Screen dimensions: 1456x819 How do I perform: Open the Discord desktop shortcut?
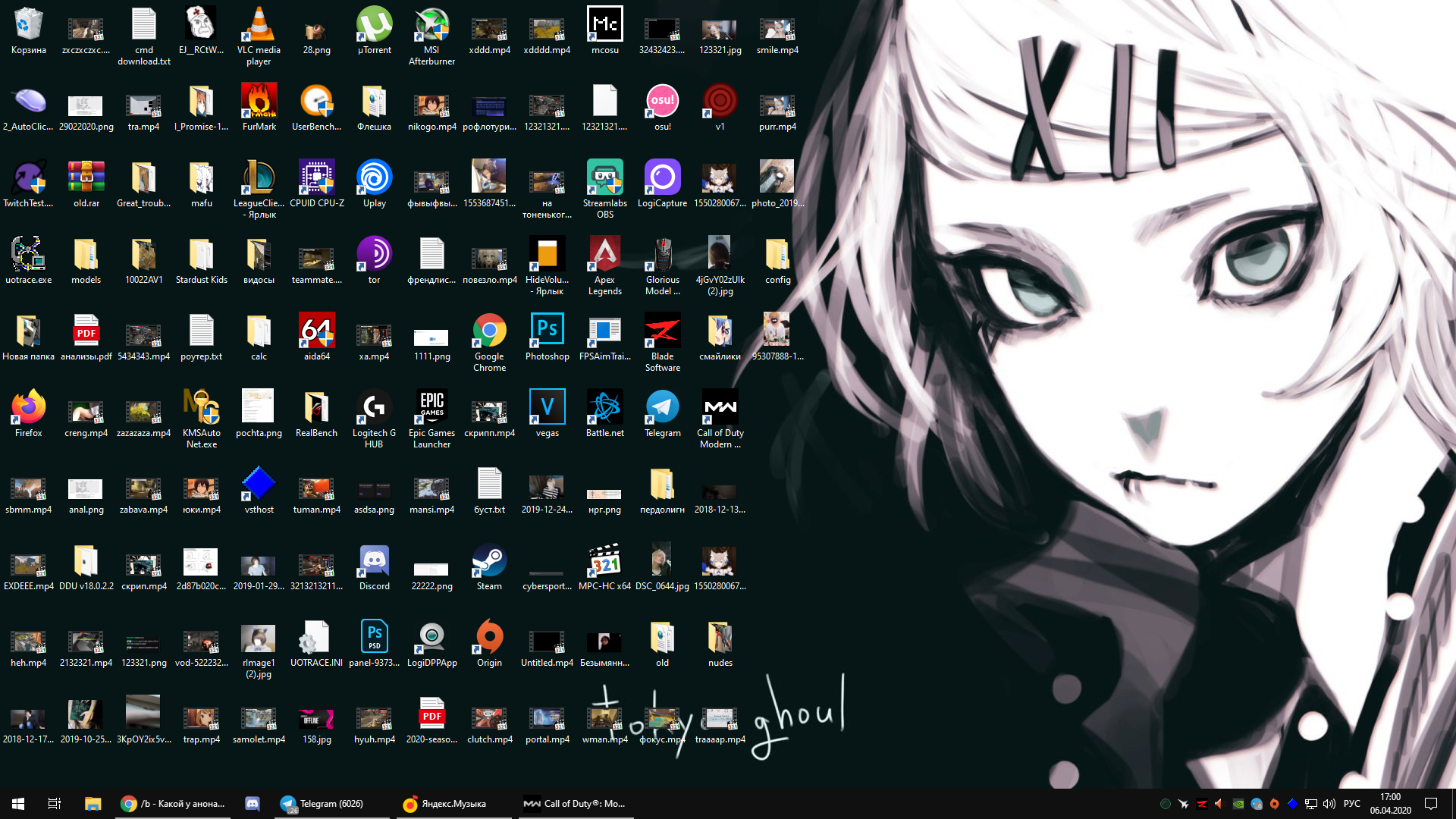[374, 568]
